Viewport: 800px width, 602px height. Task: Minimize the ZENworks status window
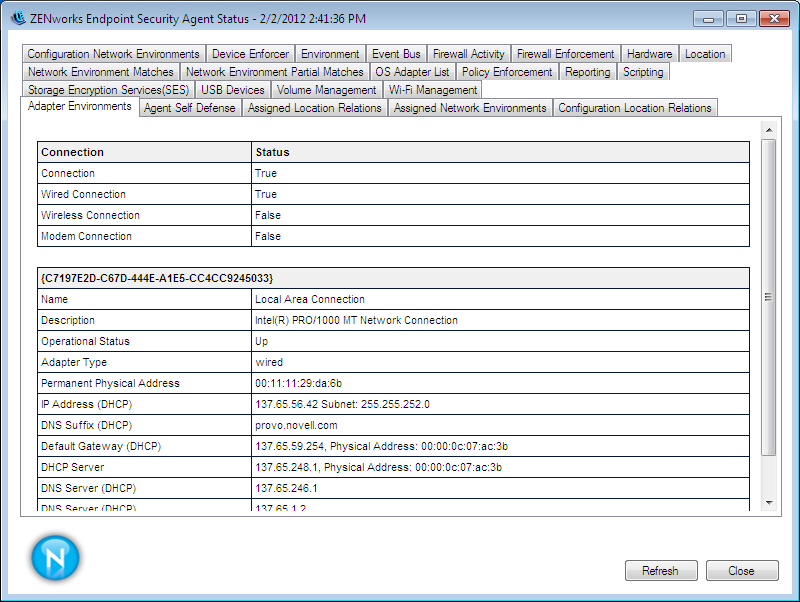click(708, 19)
